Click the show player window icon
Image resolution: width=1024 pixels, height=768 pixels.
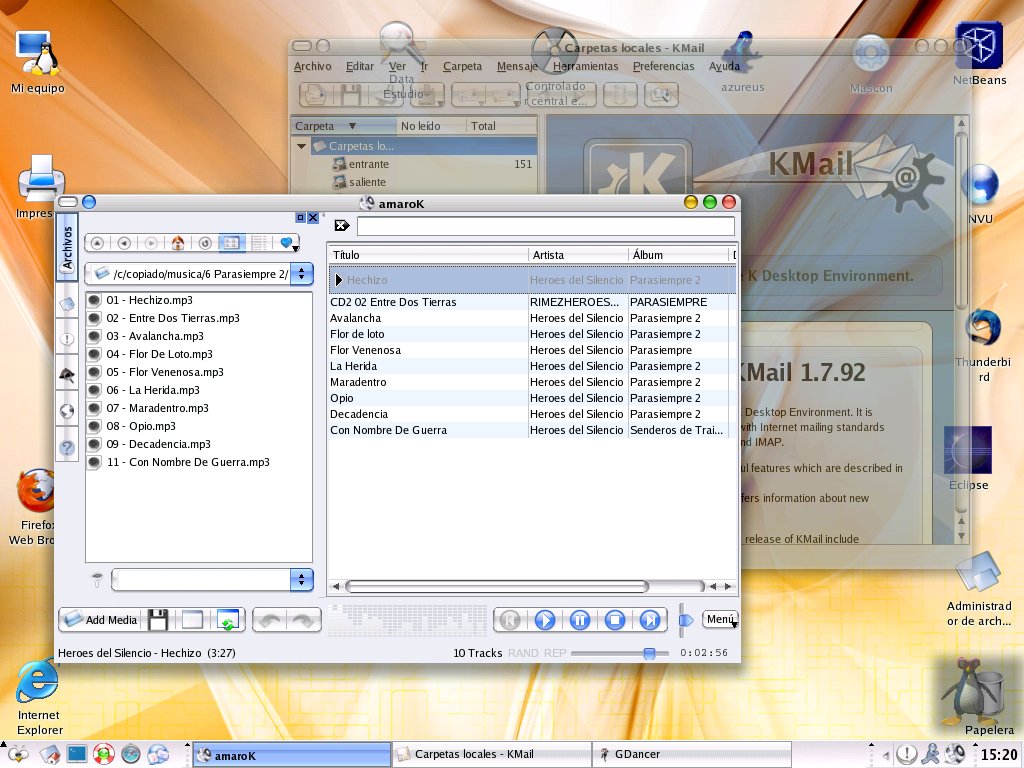pyautogui.click(x=229, y=620)
